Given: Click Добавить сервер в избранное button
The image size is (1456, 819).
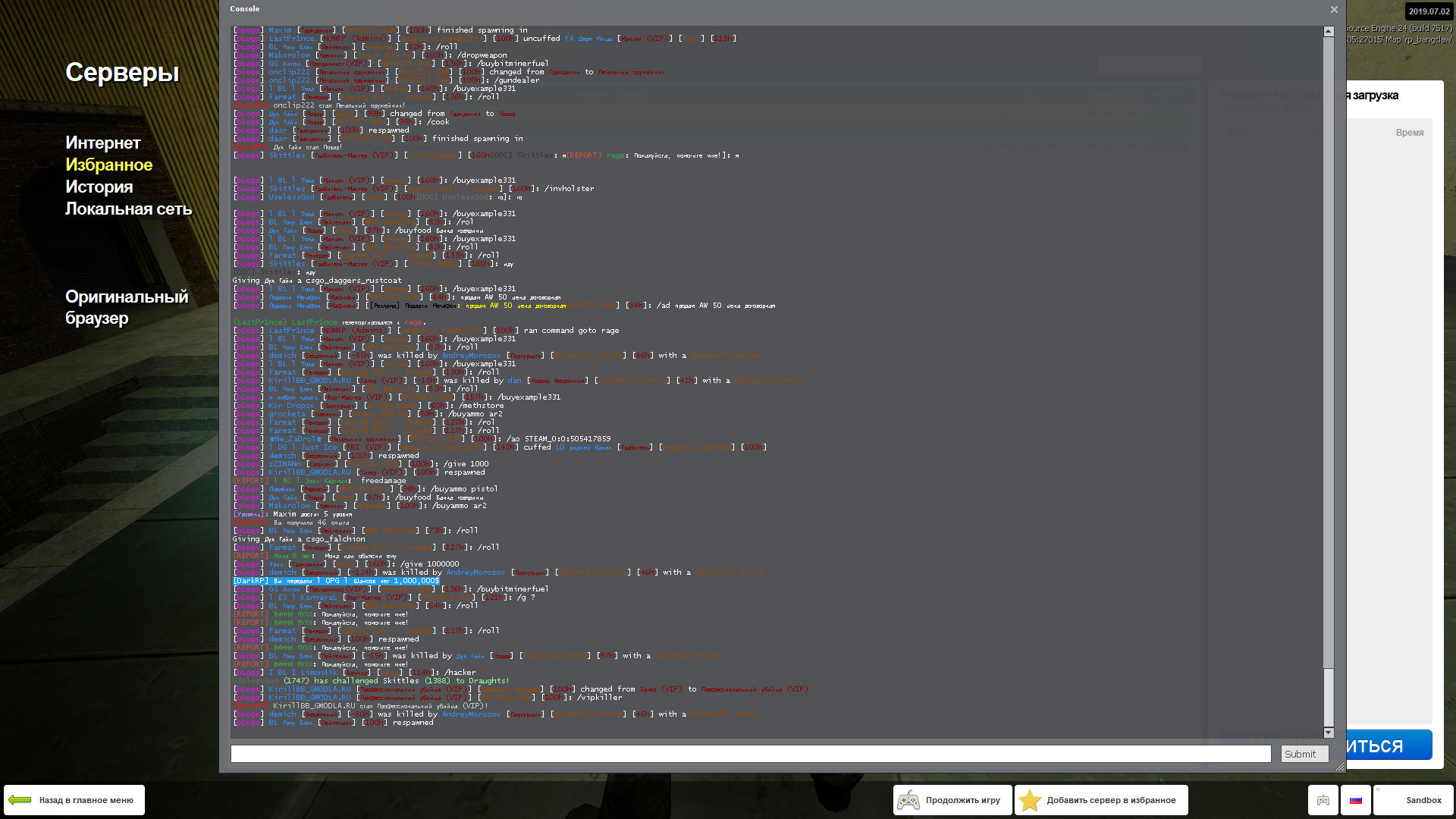Looking at the screenshot, I should [1101, 800].
